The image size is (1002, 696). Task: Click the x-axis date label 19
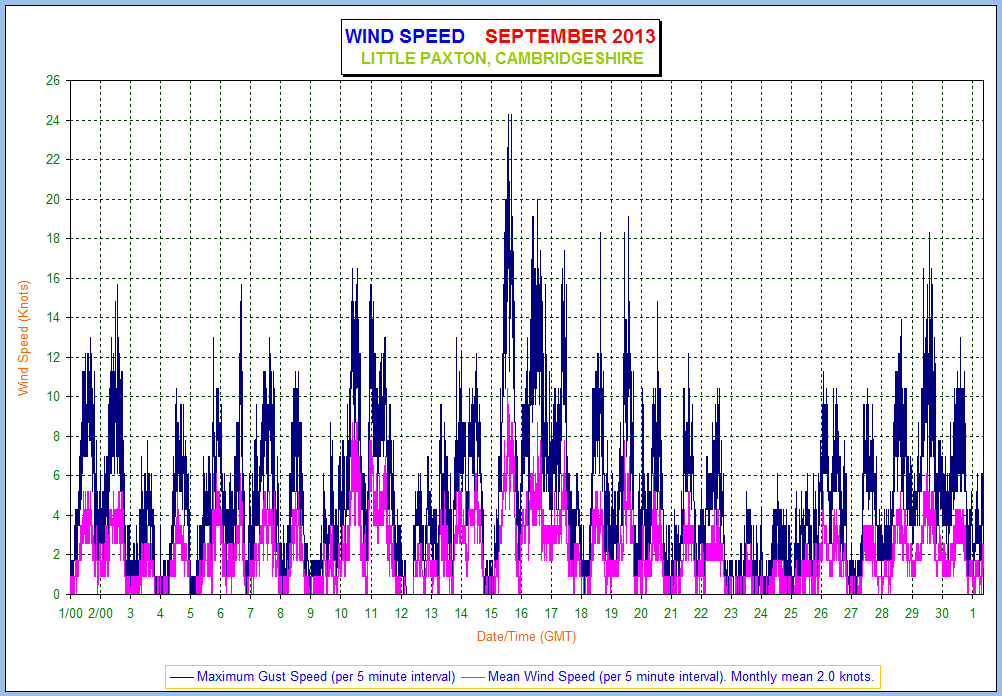coord(612,614)
